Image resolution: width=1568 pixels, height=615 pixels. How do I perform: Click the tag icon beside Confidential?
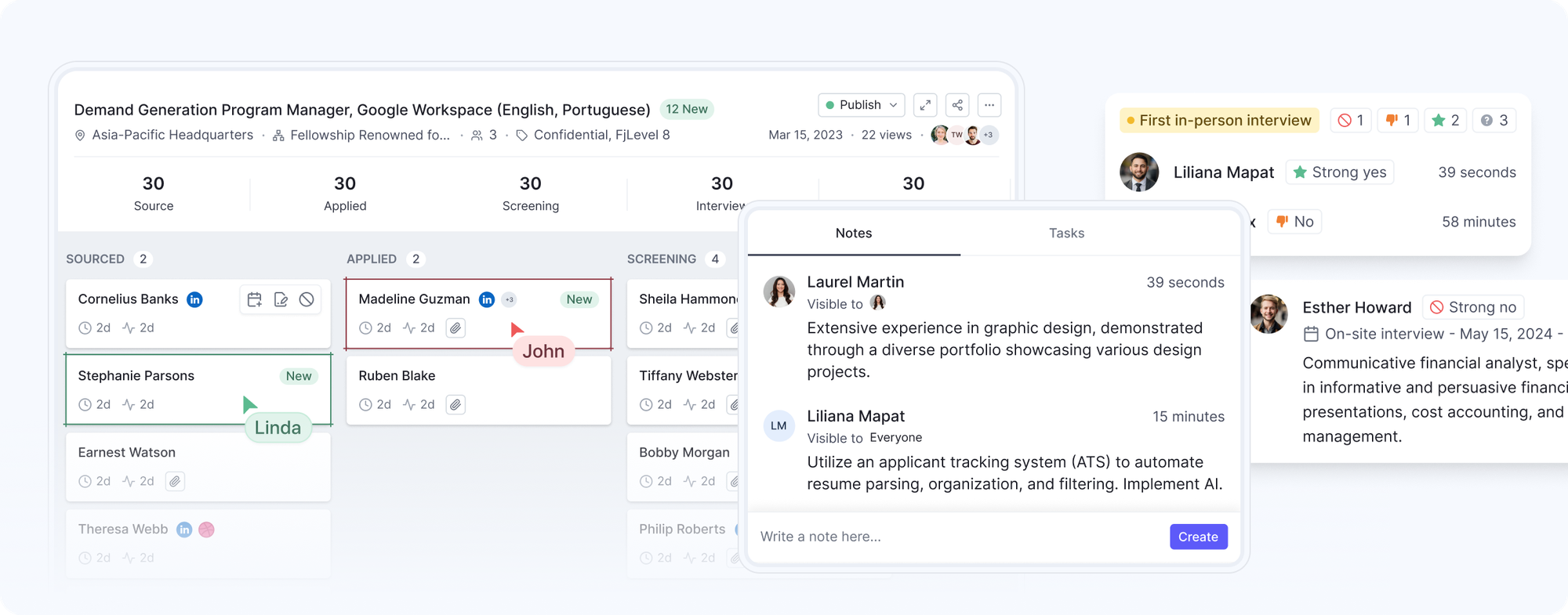(x=521, y=136)
